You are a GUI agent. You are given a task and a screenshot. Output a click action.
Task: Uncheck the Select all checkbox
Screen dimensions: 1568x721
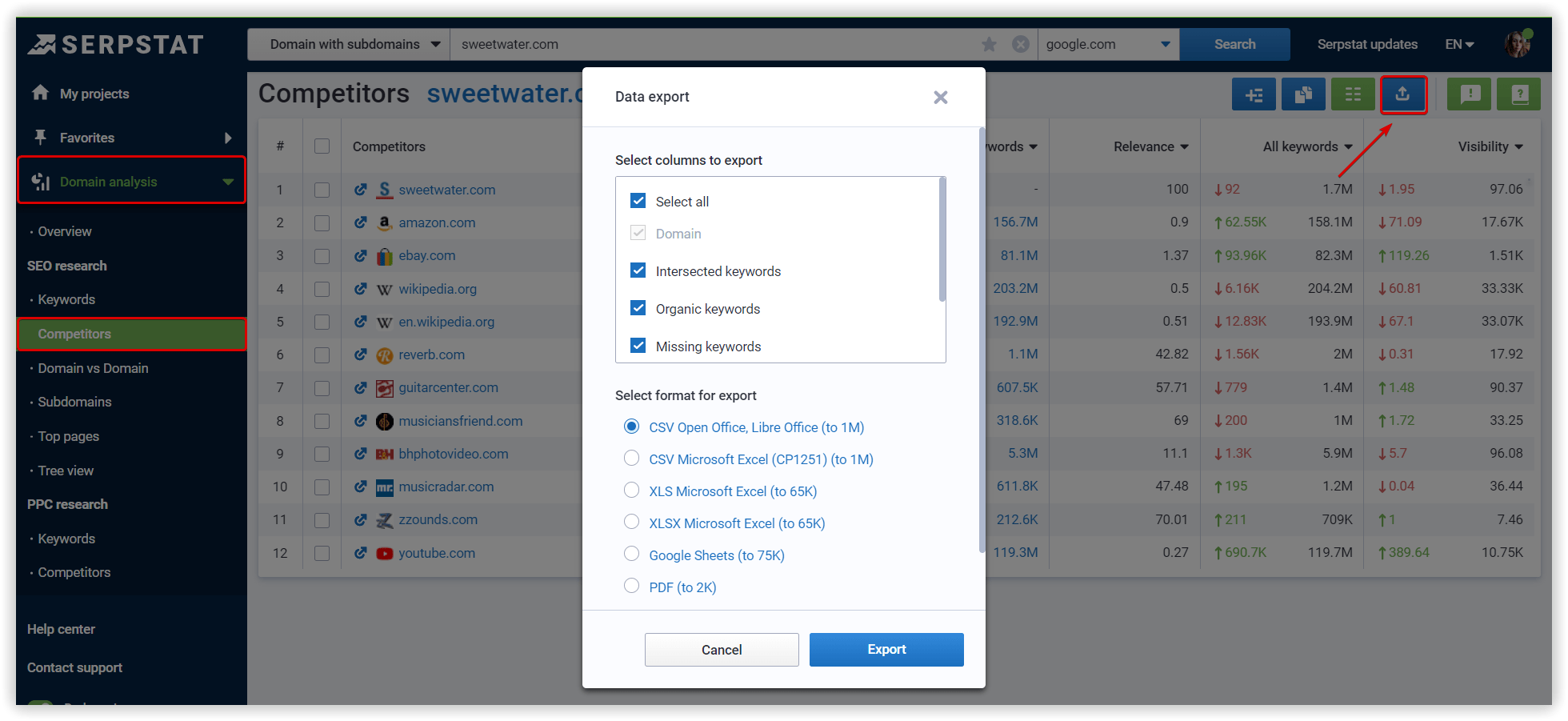tap(638, 201)
